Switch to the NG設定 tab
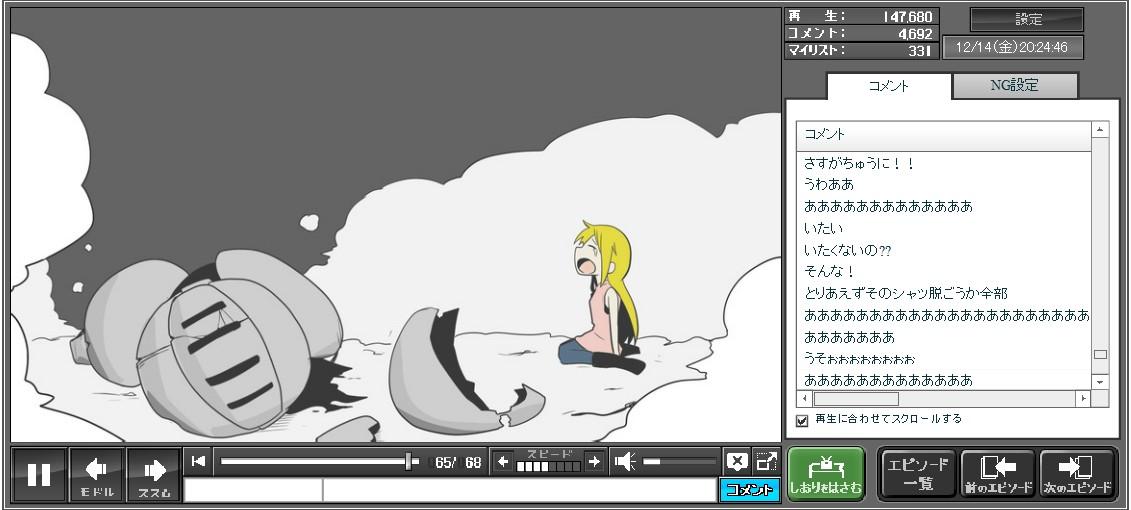The width and height of the screenshot is (1131, 510). point(1014,86)
